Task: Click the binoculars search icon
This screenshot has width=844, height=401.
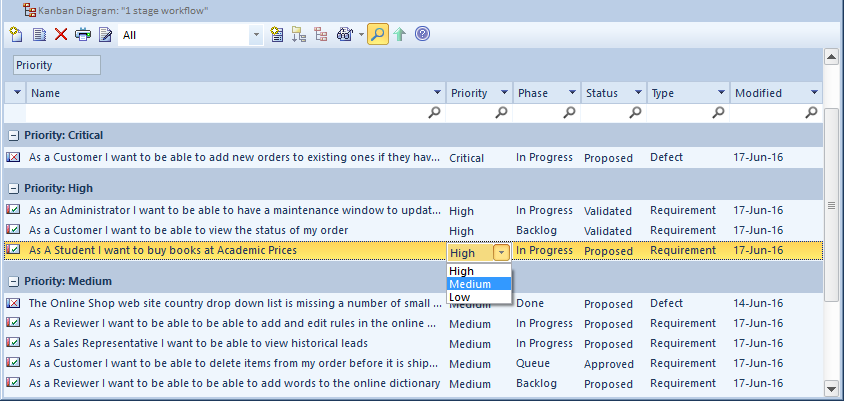Action: point(345,35)
